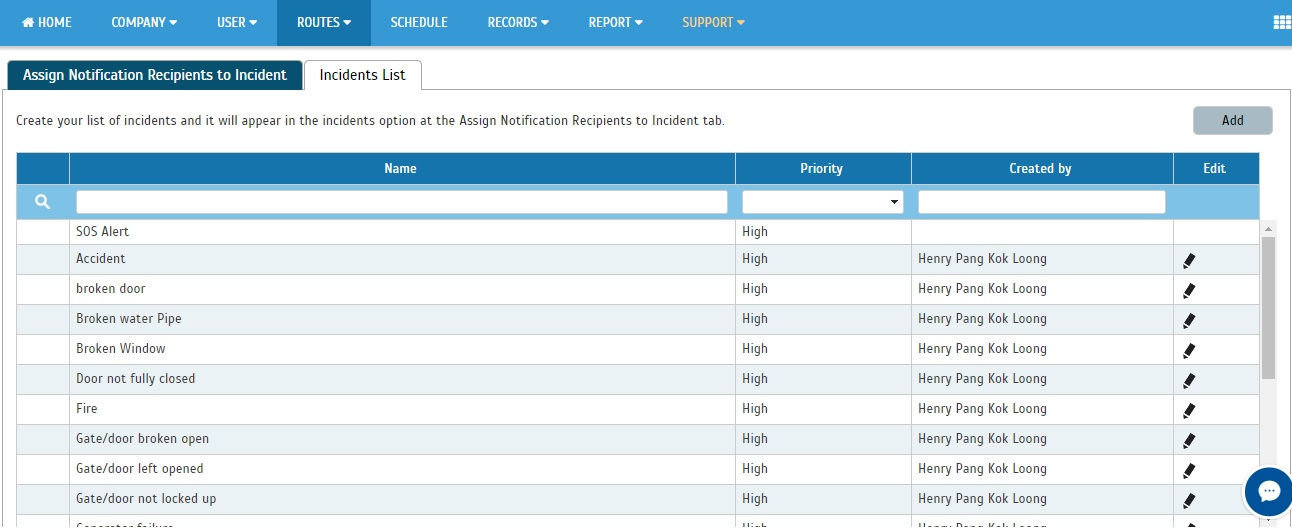Open the Priority filter dropdown
Screen dimensions: 1292x529
pyautogui.click(x=823, y=202)
